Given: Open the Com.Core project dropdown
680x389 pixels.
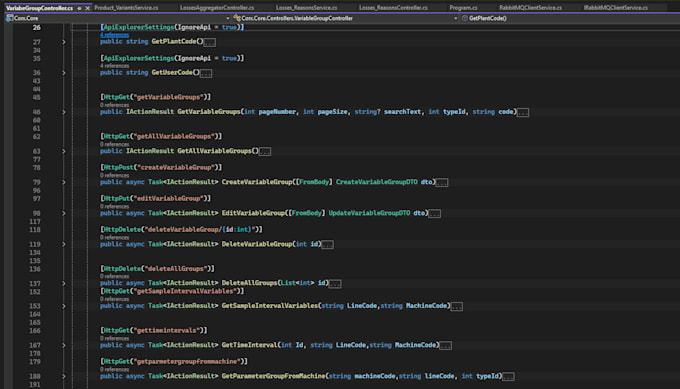Looking at the screenshot, I should coord(228,18).
